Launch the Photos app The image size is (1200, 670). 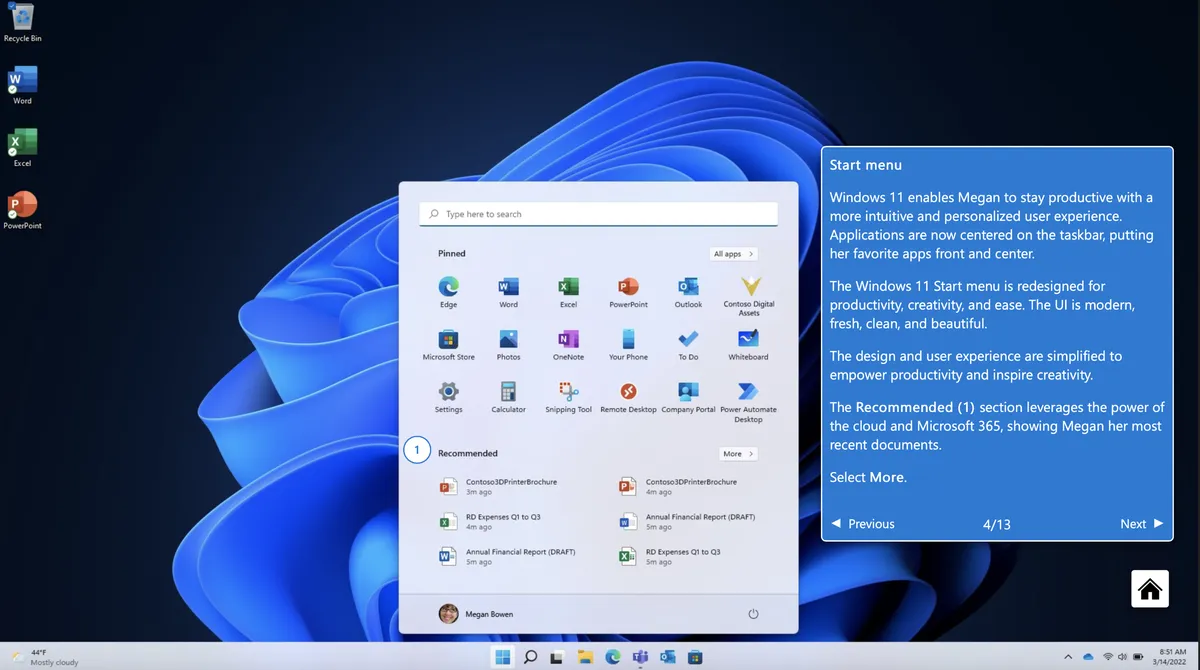(508, 344)
